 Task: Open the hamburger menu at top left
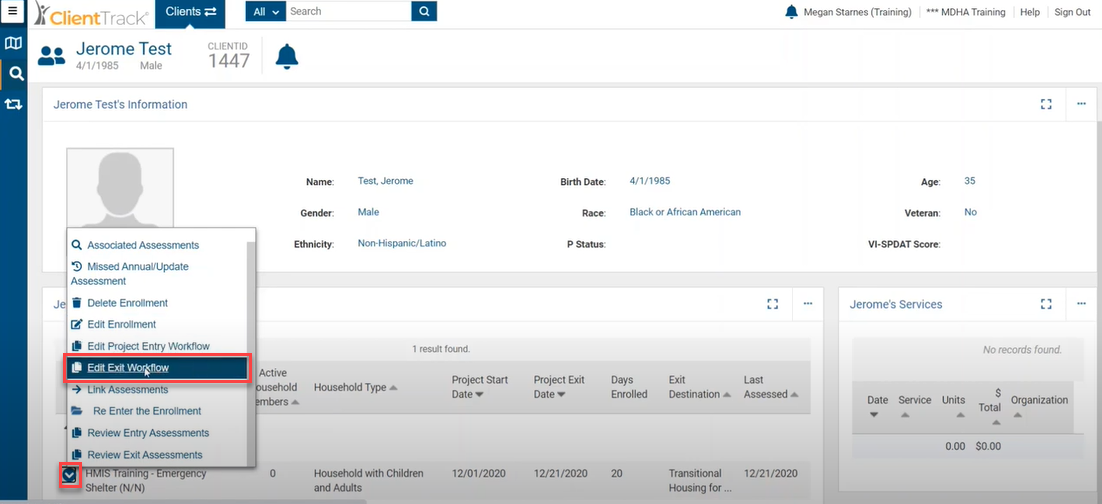(14, 12)
